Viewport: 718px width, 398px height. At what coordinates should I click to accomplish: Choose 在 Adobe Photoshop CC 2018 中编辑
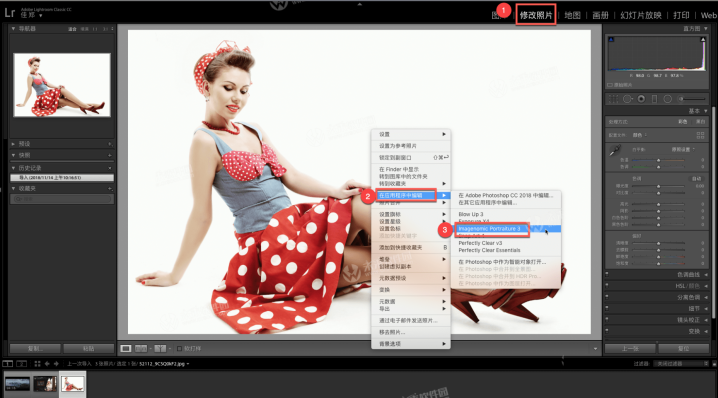506,195
